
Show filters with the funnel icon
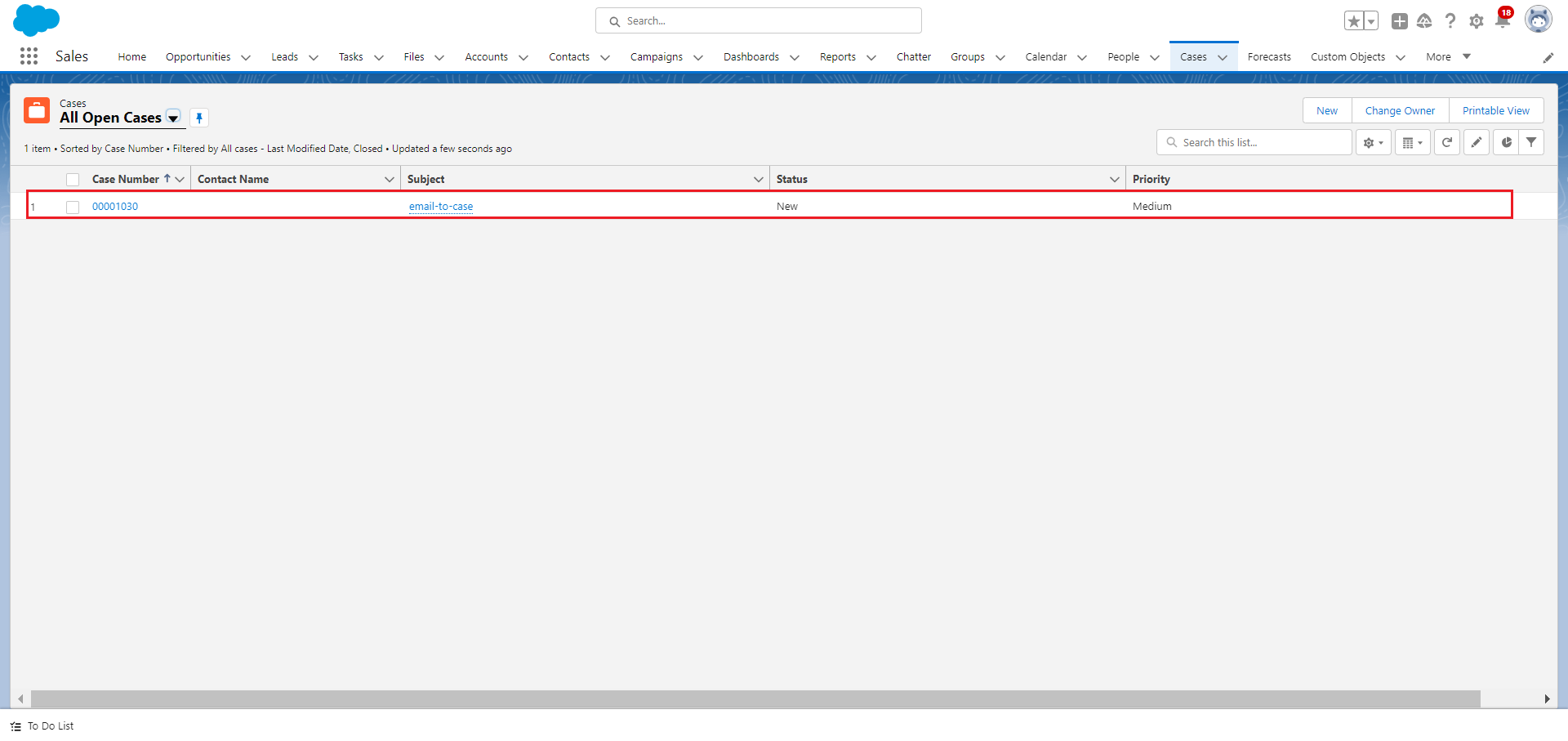point(1531,142)
